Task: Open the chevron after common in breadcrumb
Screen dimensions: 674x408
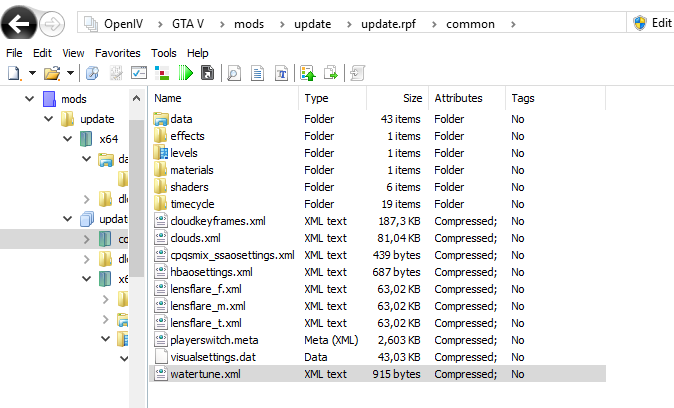Action: tap(513, 25)
